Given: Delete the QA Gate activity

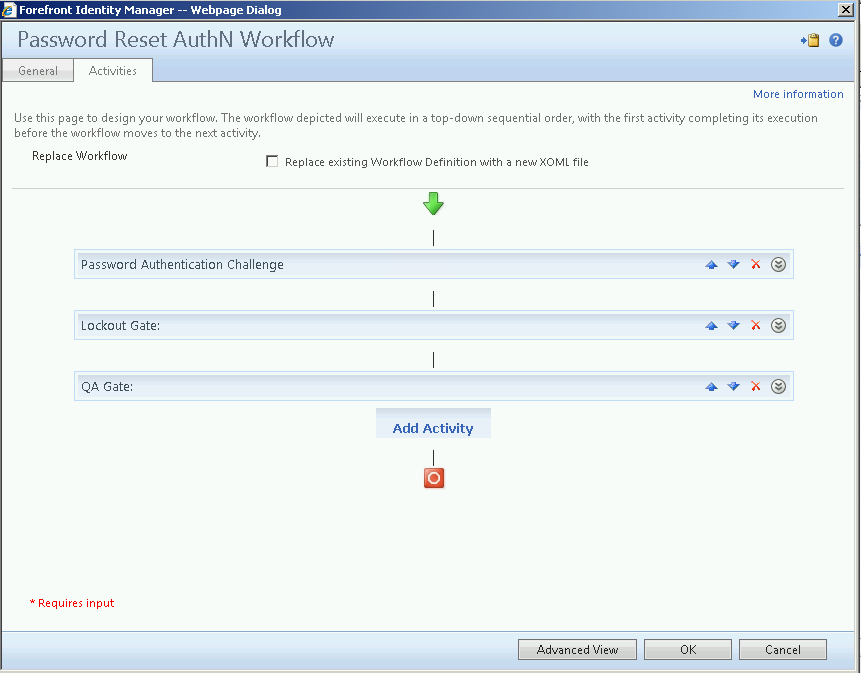Looking at the screenshot, I should point(756,386).
